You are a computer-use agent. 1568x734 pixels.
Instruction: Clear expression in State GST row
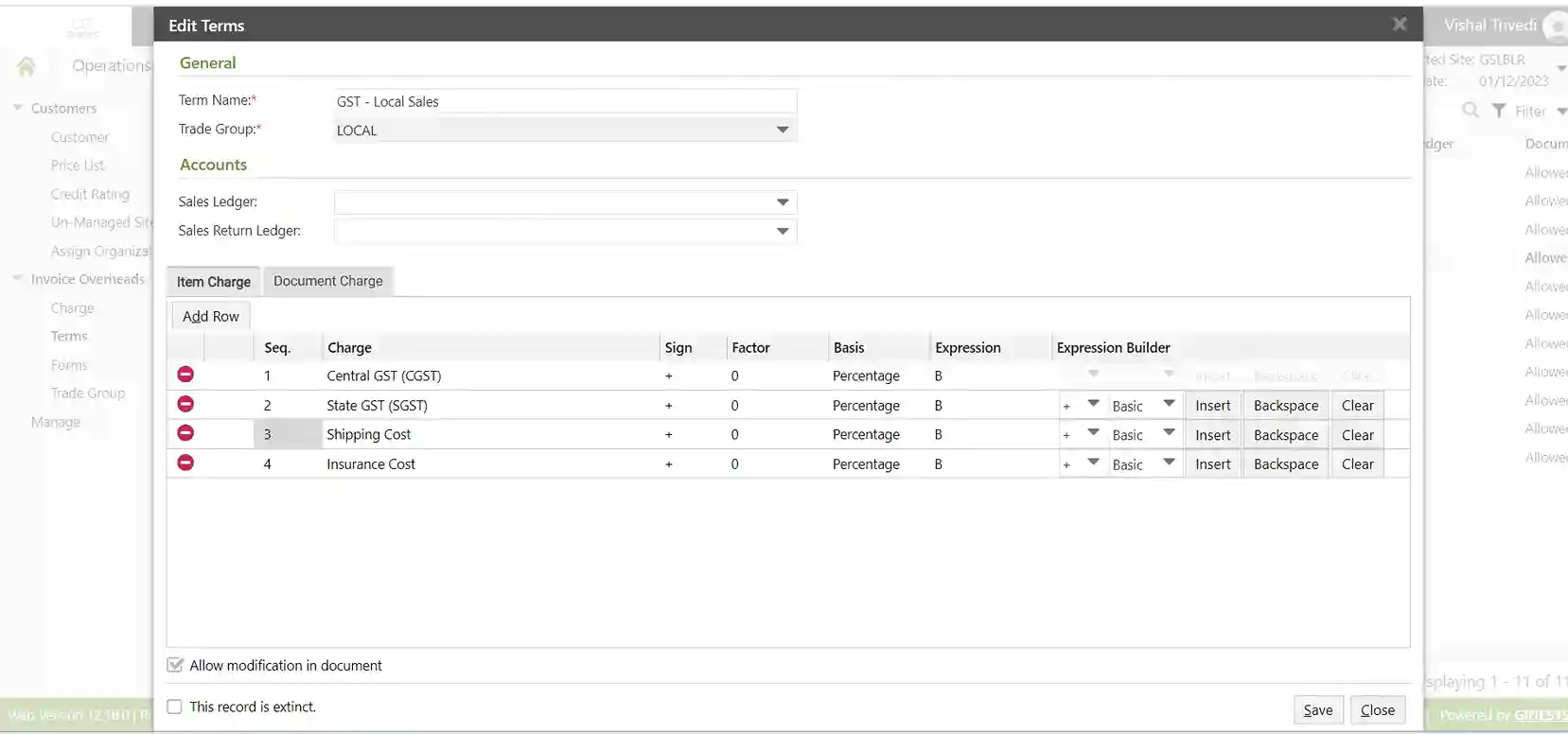coord(1358,406)
